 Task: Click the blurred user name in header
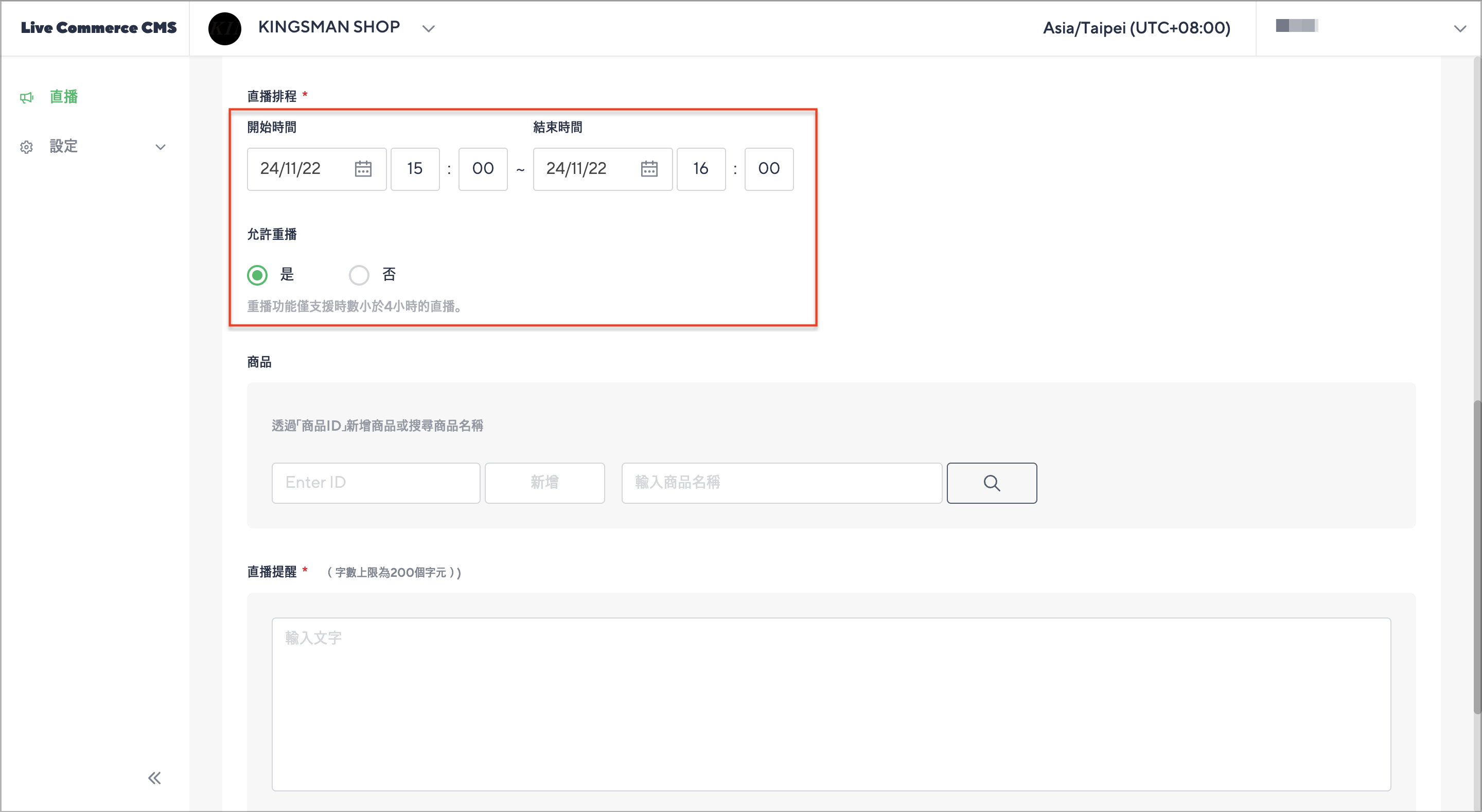pyautogui.click(x=1297, y=25)
